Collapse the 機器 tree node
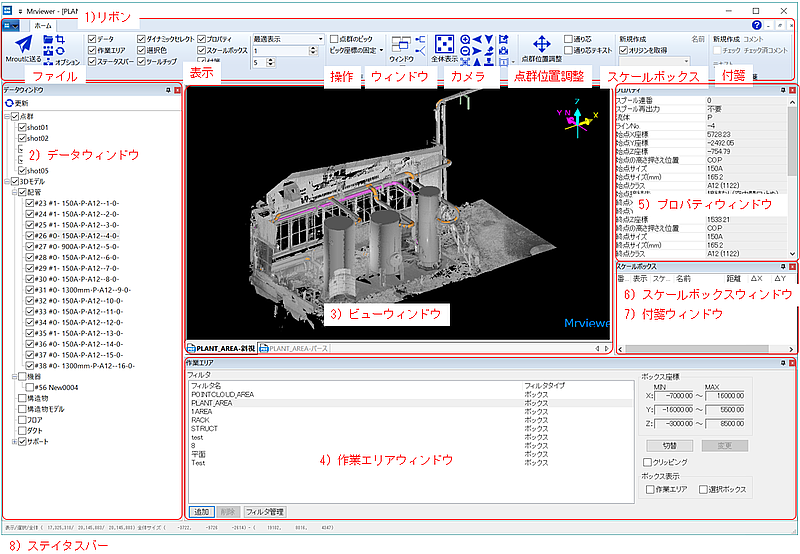The image size is (800, 554). (x=14, y=376)
